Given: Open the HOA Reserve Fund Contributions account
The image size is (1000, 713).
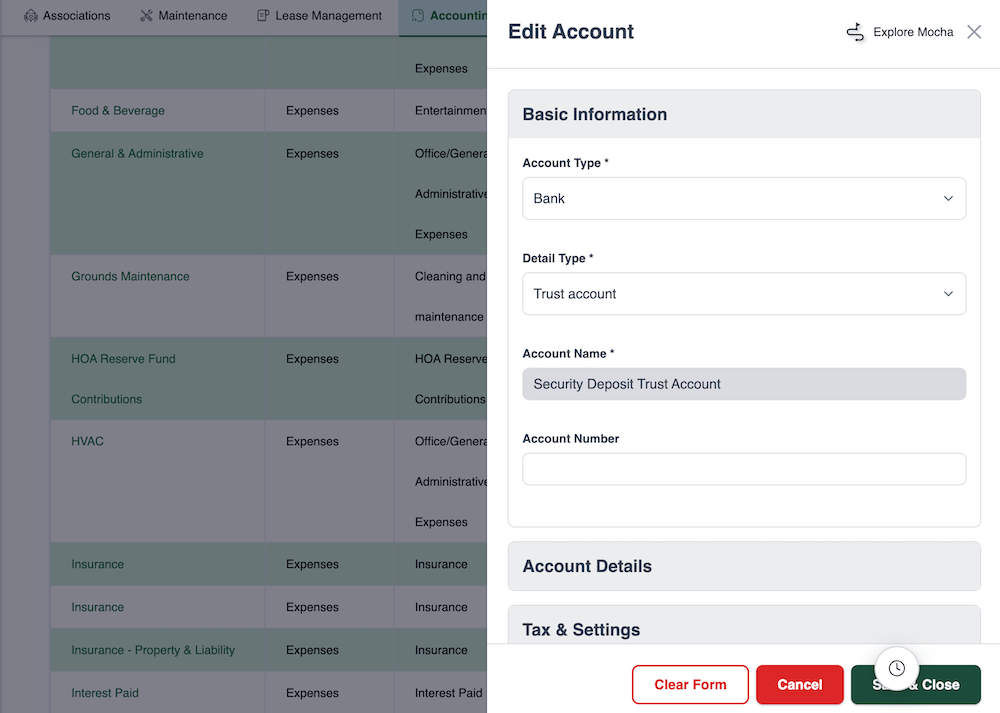Looking at the screenshot, I should 123,379.
